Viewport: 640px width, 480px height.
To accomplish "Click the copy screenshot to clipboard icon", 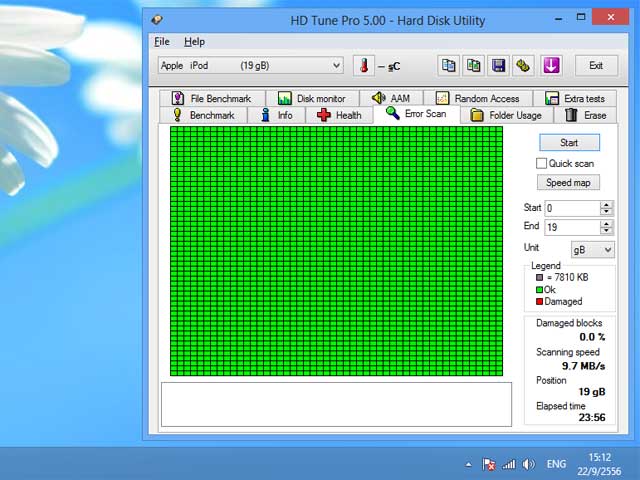I will click(x=474, y=66).
